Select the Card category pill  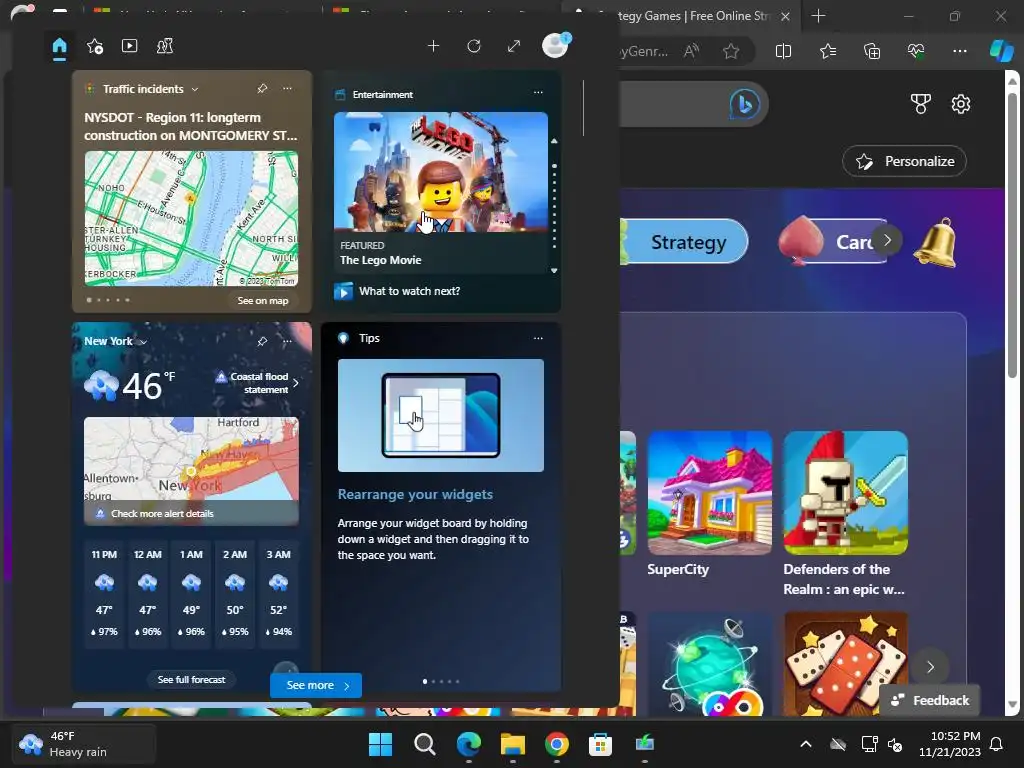[x=833, y=242]
